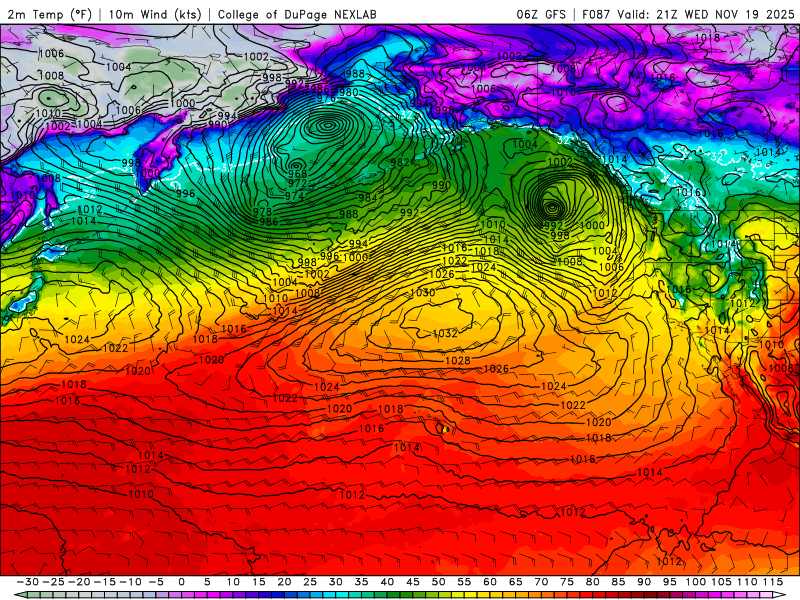
Task: Click the 972 isobar label
Action: [x=297, y=183]
